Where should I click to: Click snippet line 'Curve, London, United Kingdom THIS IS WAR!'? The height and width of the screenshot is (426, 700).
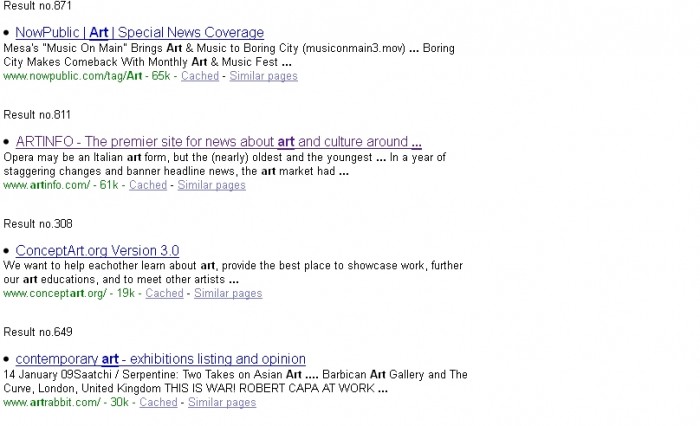point(120,388)
